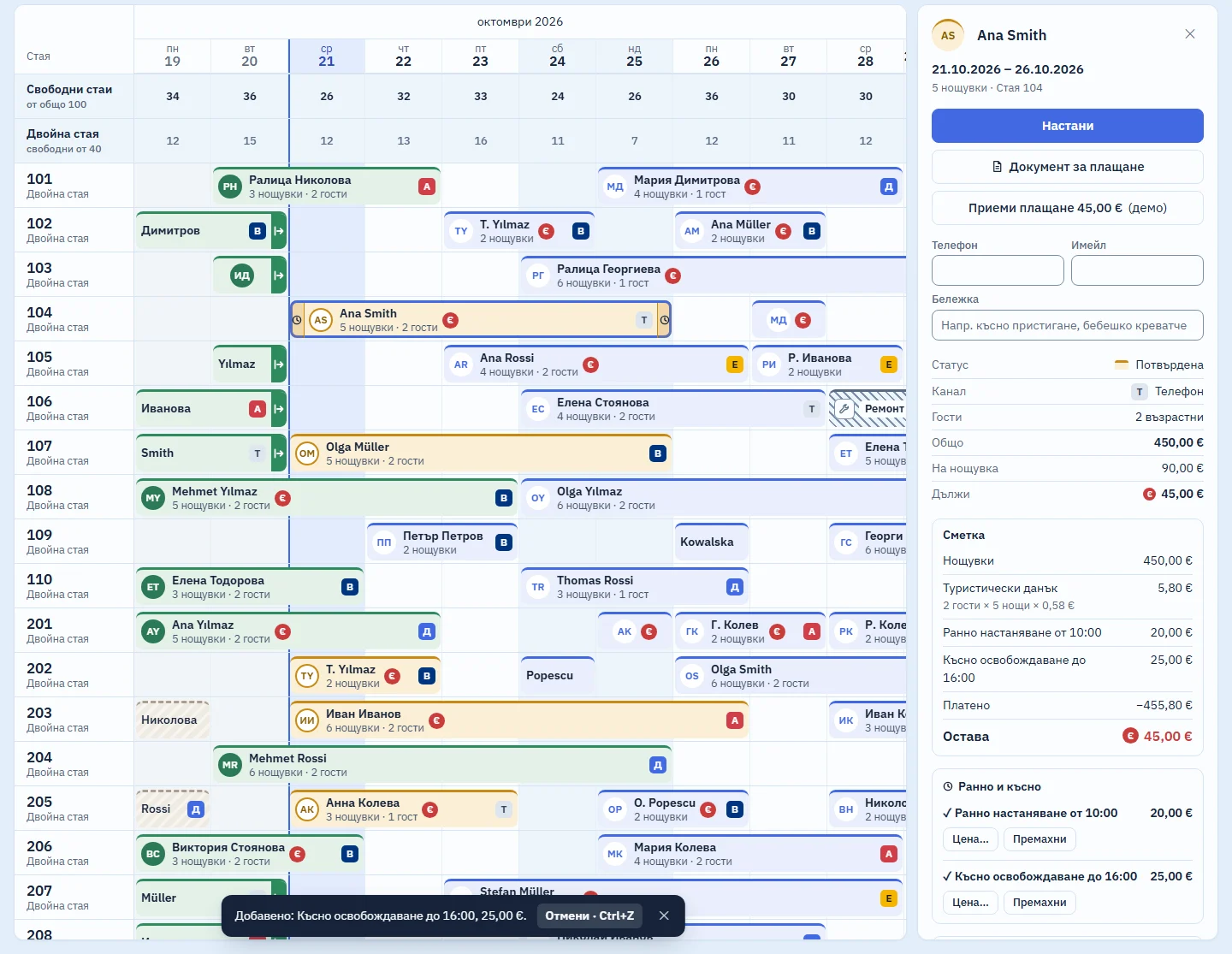Click Премахни for Ранно настаняване от 10:00
Image resolution: width=1232 pixels, height=954 pixels.
pyautogui.click(x=1039, y=839)
